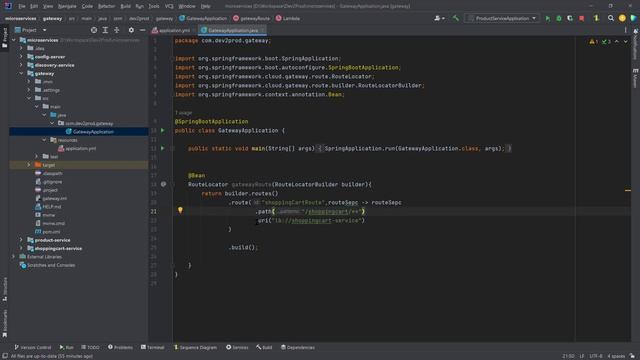
Task: Expand the product-service module
Action: coord(21,240)
